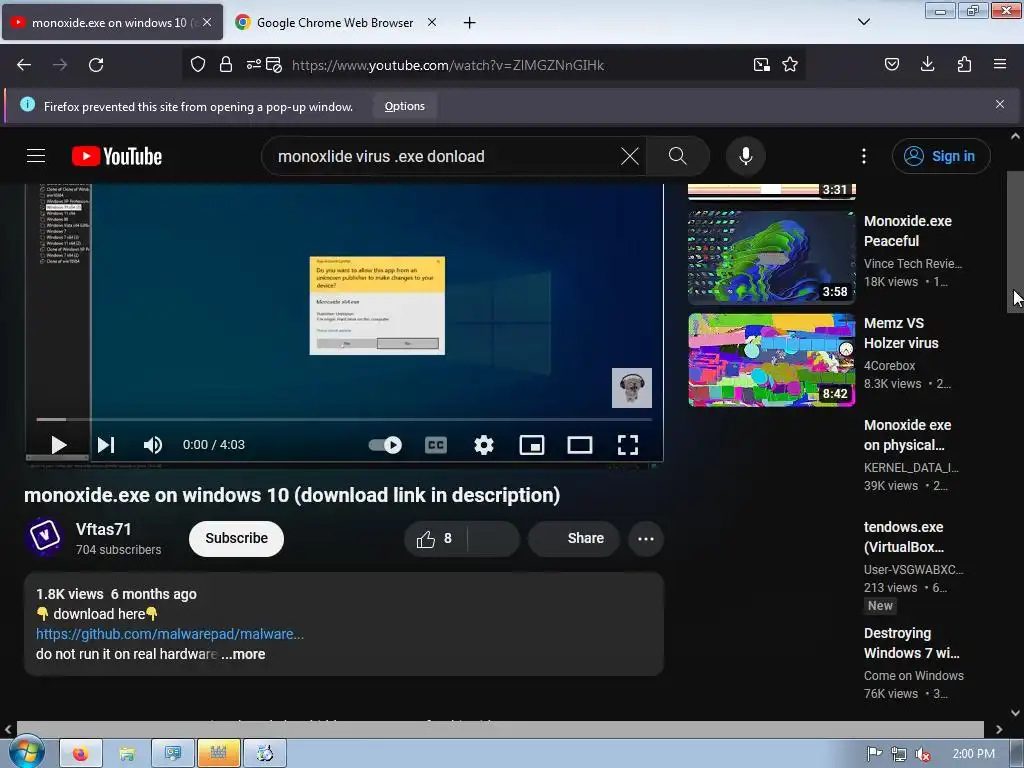Open the tendows.exe (VirtualBox video title
The height and width of the screenshot is (768, 1024).
coord(903,537)
